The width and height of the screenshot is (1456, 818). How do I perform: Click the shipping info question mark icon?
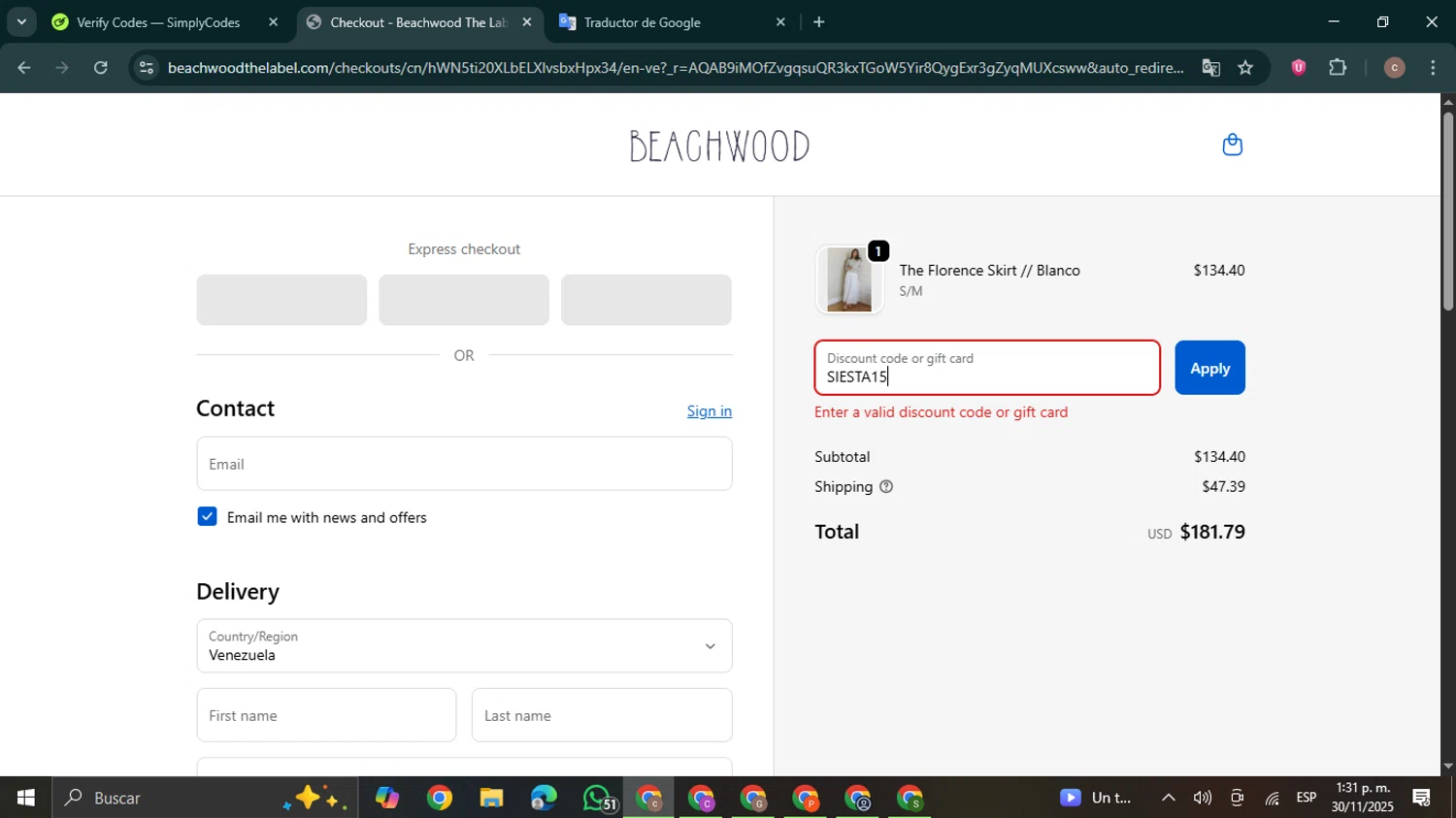(x=885, y=486)
